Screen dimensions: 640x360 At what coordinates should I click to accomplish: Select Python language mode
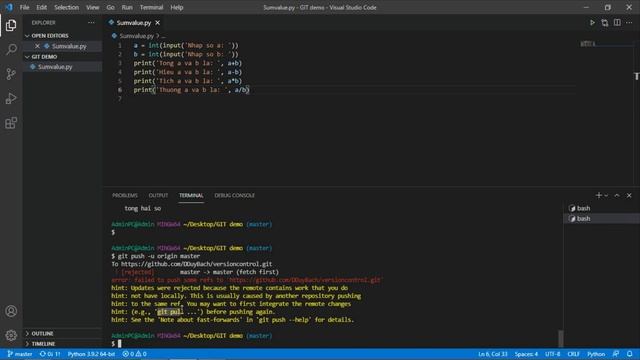(596, 354)
